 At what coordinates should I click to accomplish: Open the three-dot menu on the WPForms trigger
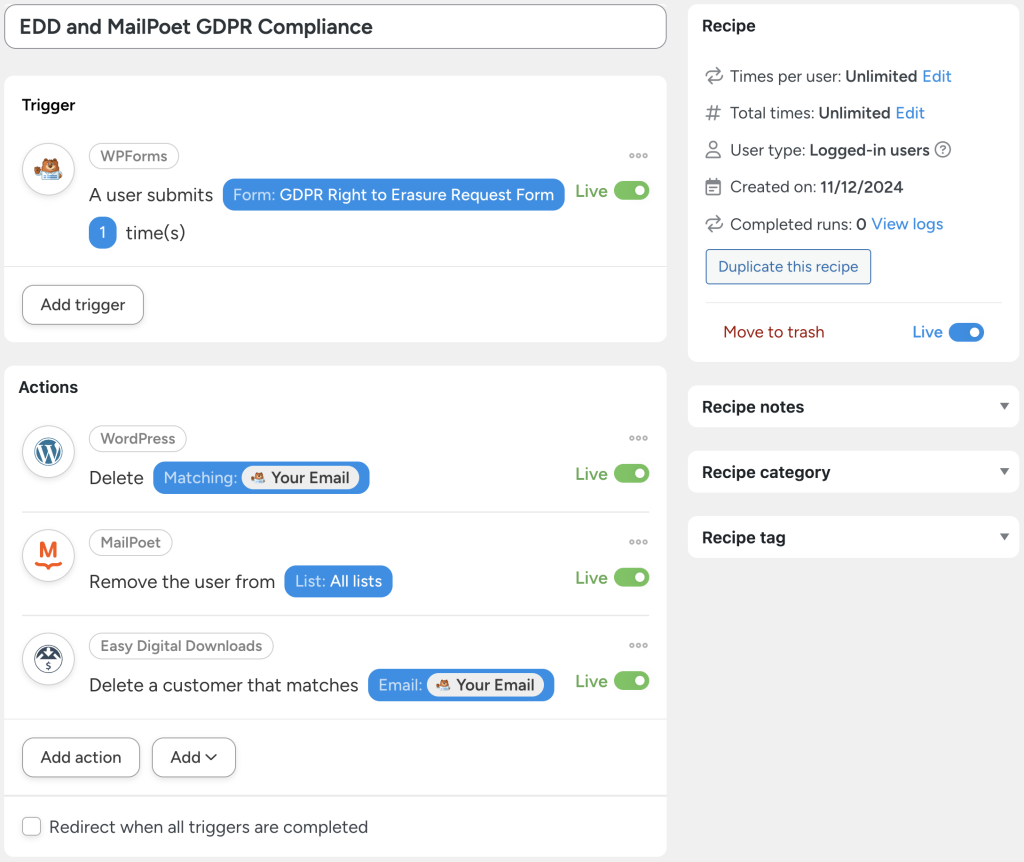point(638,155)
